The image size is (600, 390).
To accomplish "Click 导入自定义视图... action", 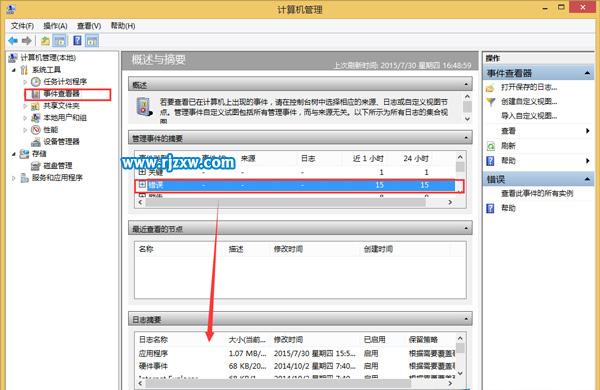I will 529,116.
